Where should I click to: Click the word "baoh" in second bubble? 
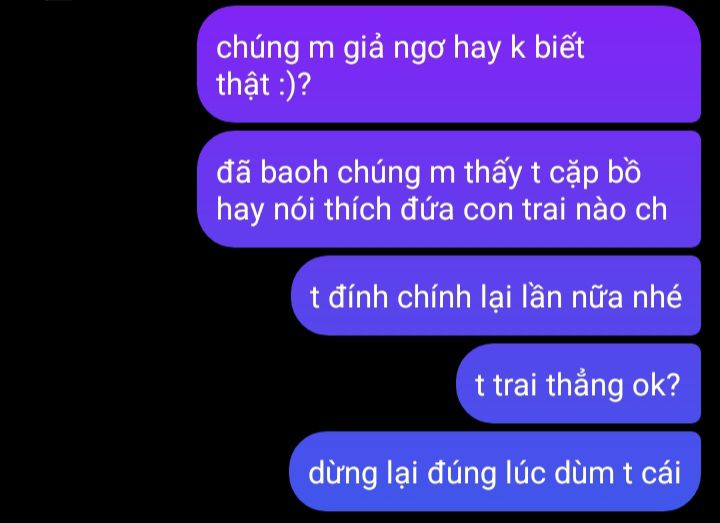click(x=294, y=172)
